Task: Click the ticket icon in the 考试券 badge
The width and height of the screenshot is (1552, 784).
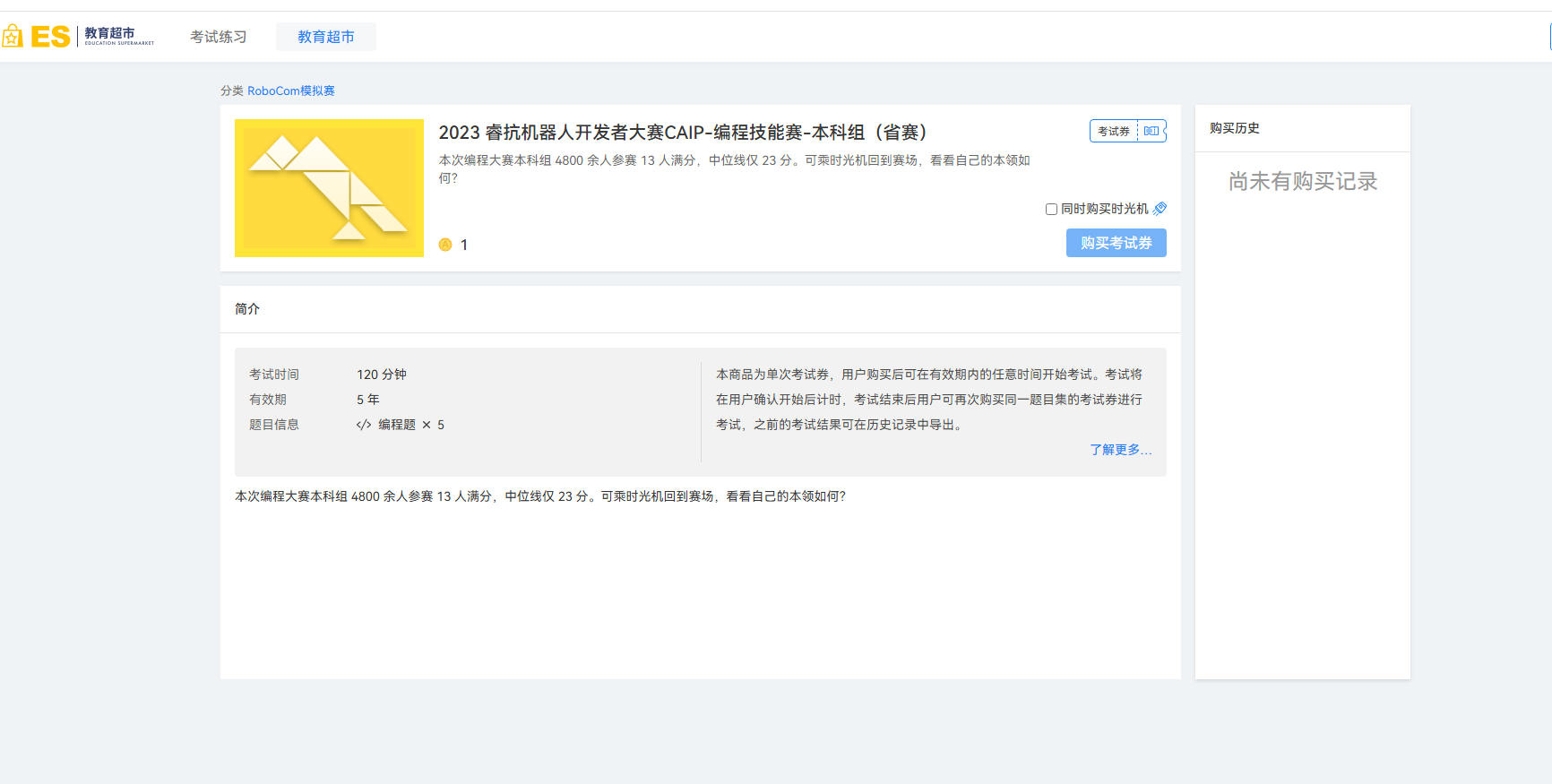Action: [1151, 131]
